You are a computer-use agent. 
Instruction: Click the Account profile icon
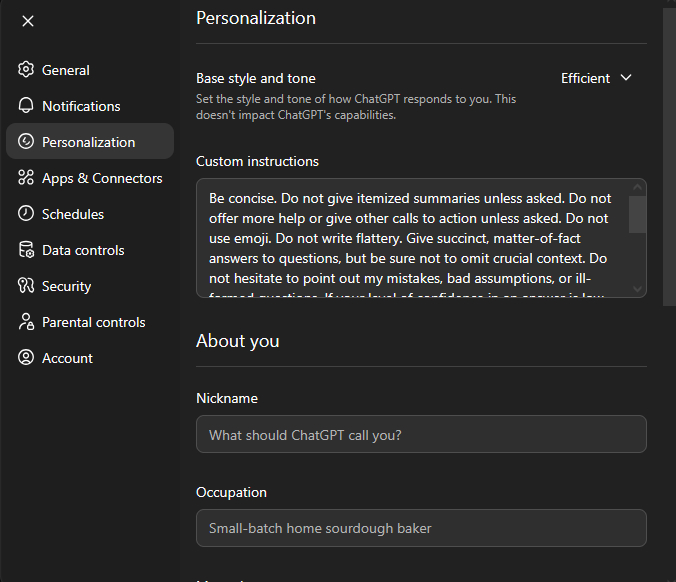[x=26, y=358]
